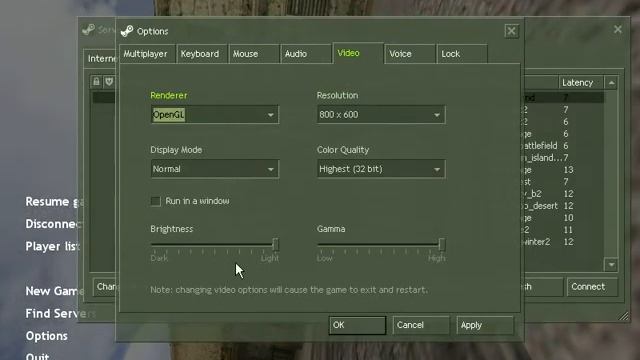
Task: Select the server row ending in _desert
Action: pyautogui.click(x=563, y=206)
